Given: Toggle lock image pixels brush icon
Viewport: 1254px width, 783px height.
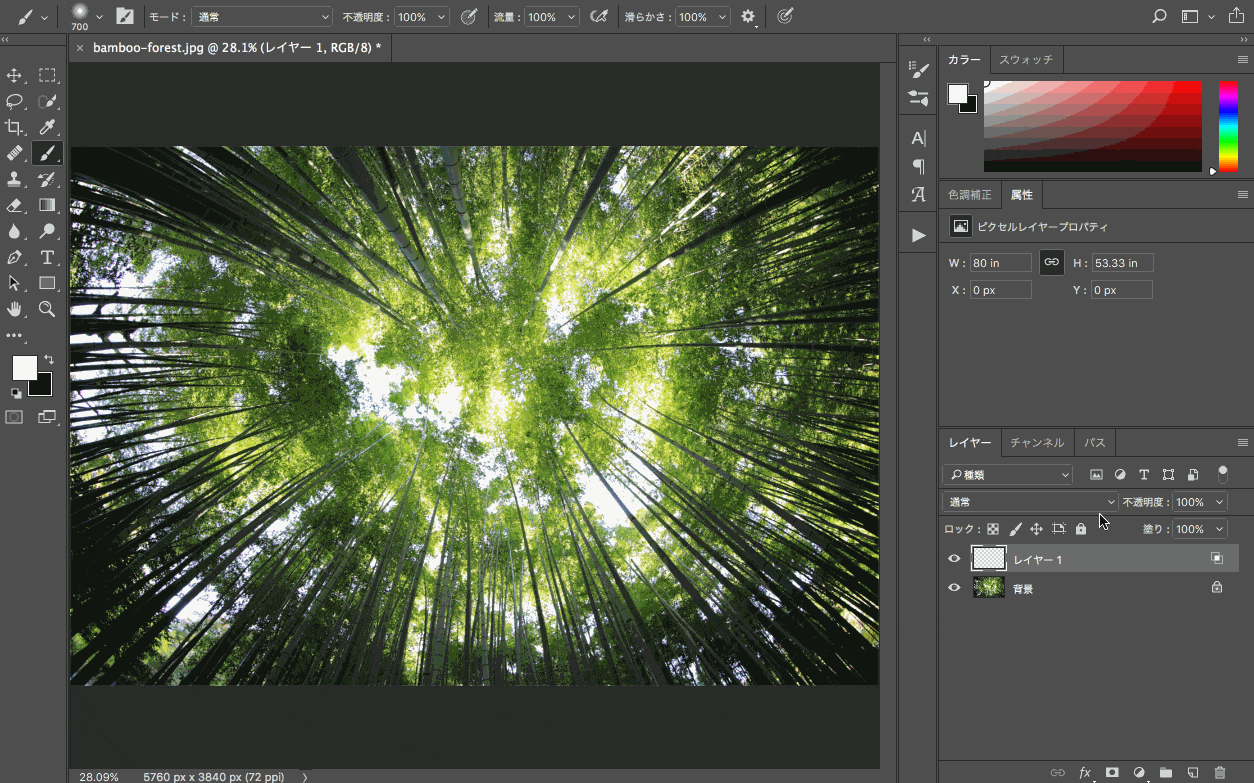Looking at the screenshot, I should (1015, 529).
